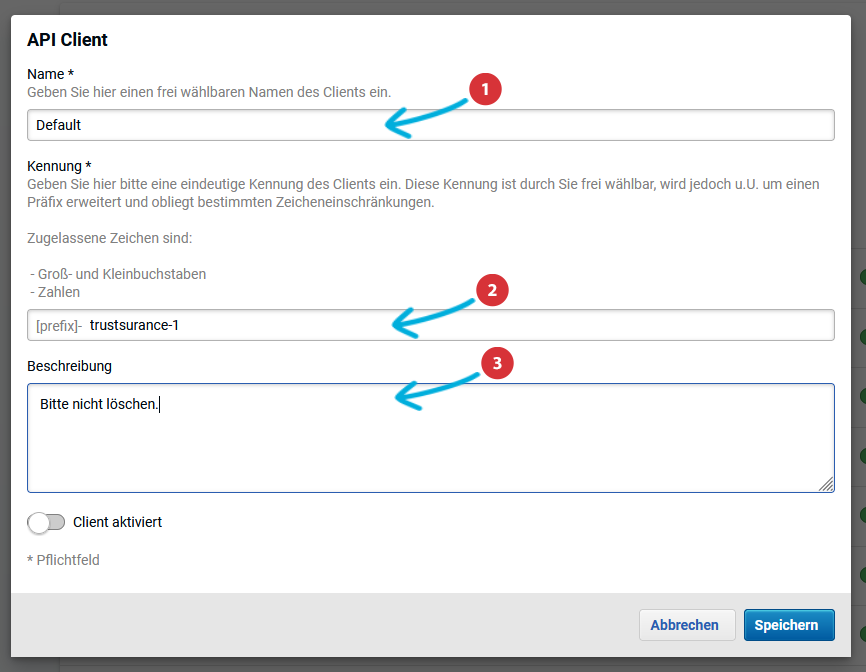Click the 'API Client' dialog heading
The image size is (866, 672).
point(67,40)
